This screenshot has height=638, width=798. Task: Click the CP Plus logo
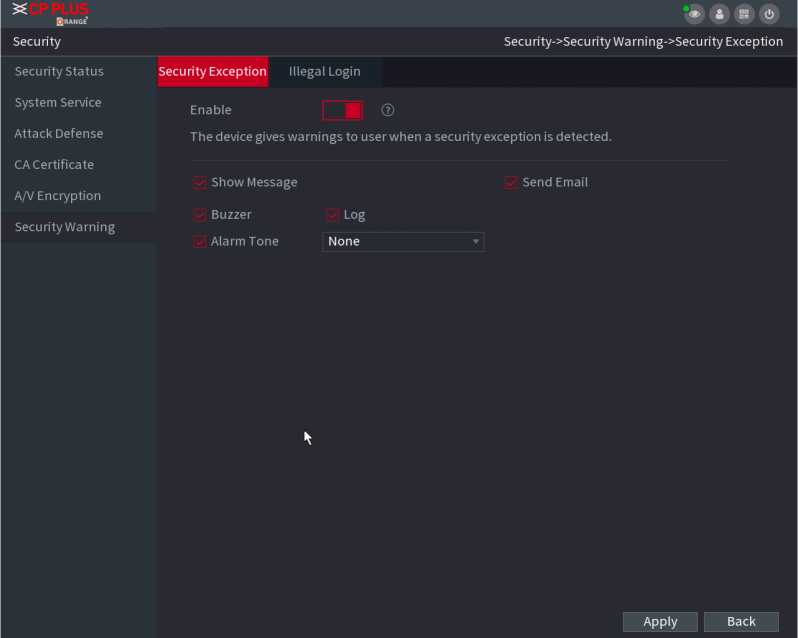(x=51, y=13)
